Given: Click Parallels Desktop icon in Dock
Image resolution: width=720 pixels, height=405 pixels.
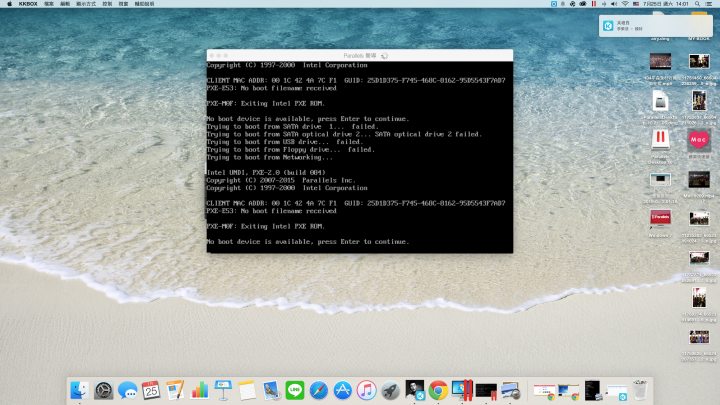Looking at the screenshot, I should (x=462, y=390).
